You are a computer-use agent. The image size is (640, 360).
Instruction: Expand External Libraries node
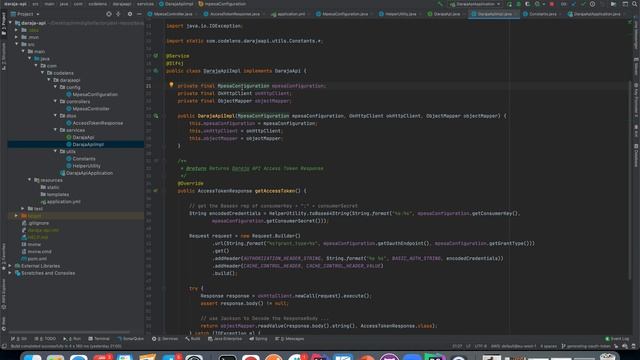point(11,266)
